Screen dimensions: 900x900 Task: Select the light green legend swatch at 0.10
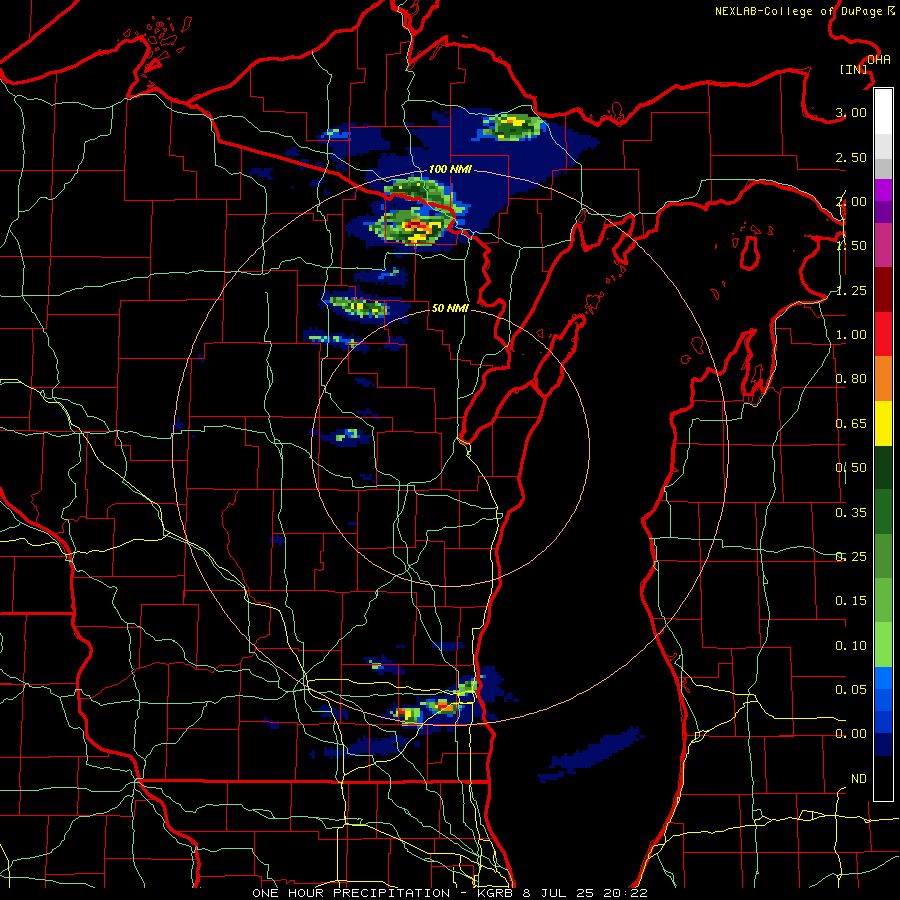(883, 645)
